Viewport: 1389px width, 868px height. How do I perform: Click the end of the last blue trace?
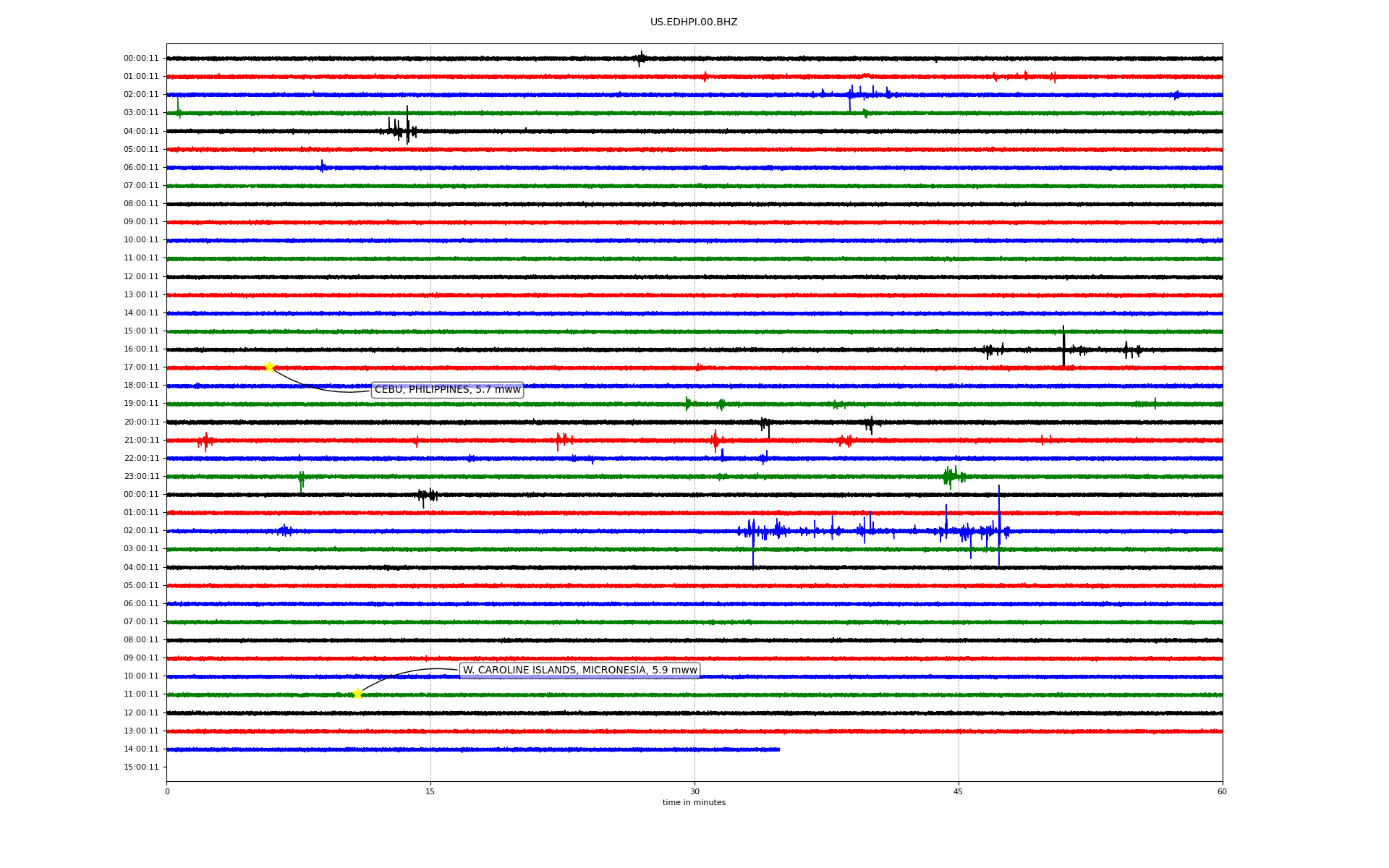(x=778, y=749)
